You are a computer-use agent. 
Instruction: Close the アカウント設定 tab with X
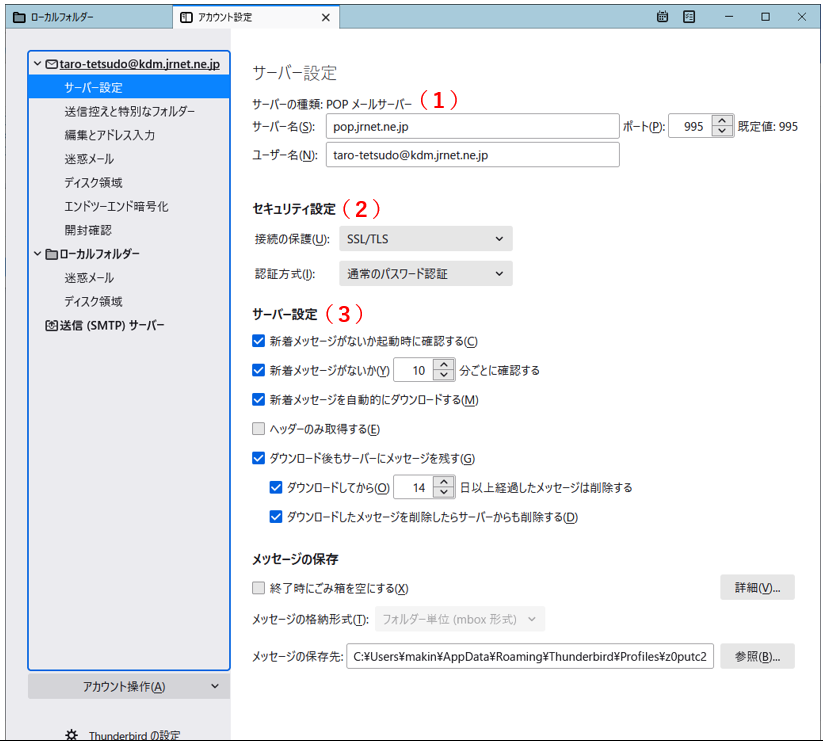pyautogui.click(x=325, y=18)
